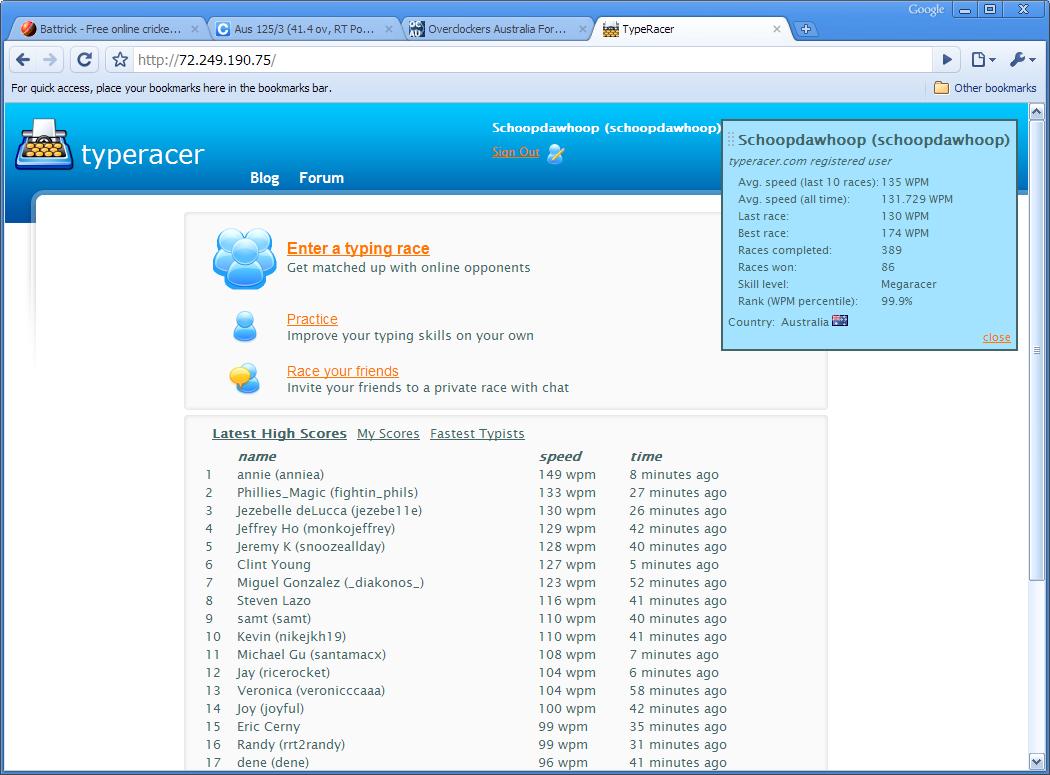Screen dimensions: 1050x775
Task: Click the Australia flag in the profile popup
Action: coord(840,321)
